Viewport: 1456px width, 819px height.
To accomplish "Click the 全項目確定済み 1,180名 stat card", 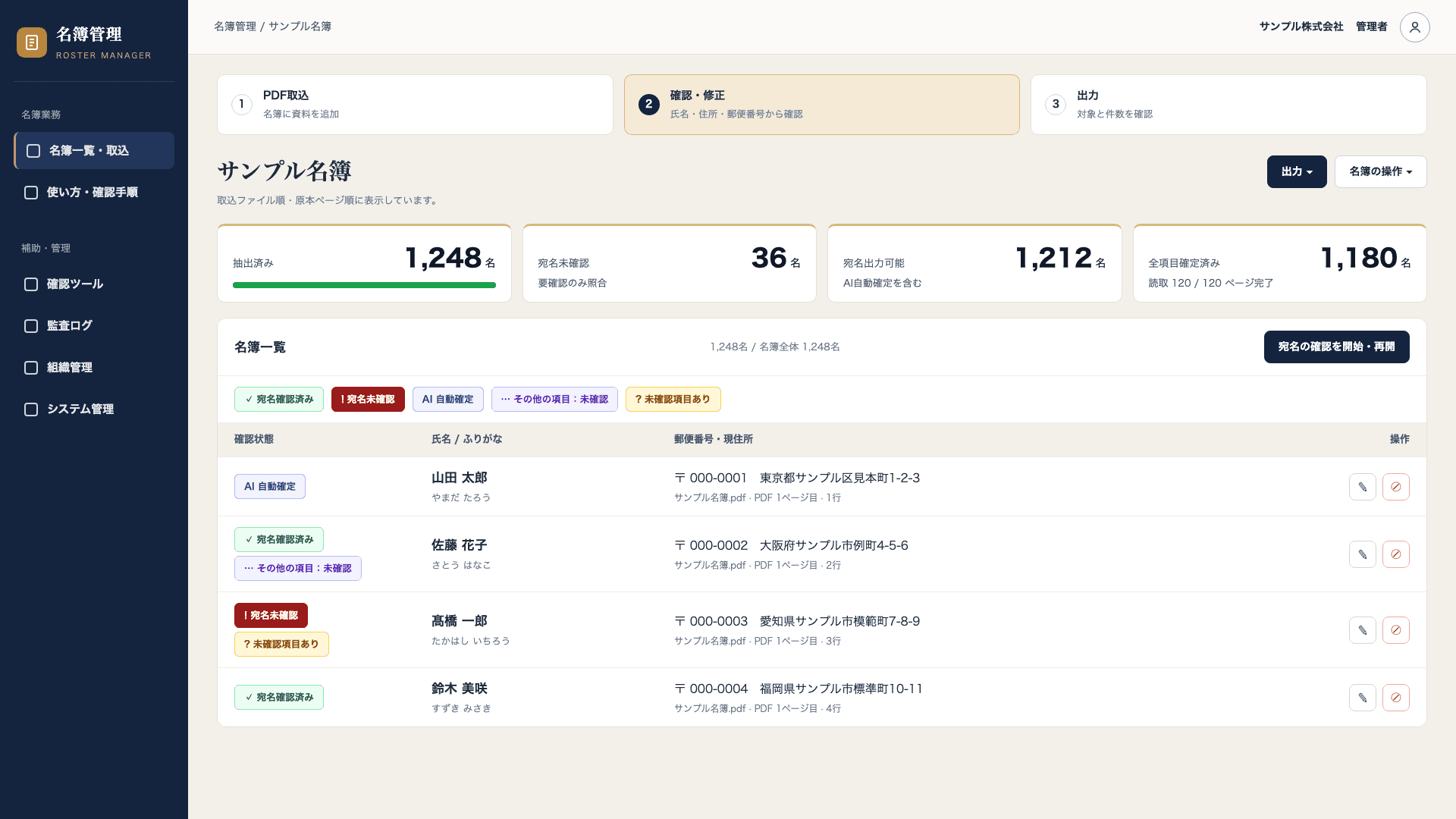I will [x=1280, y=263].
